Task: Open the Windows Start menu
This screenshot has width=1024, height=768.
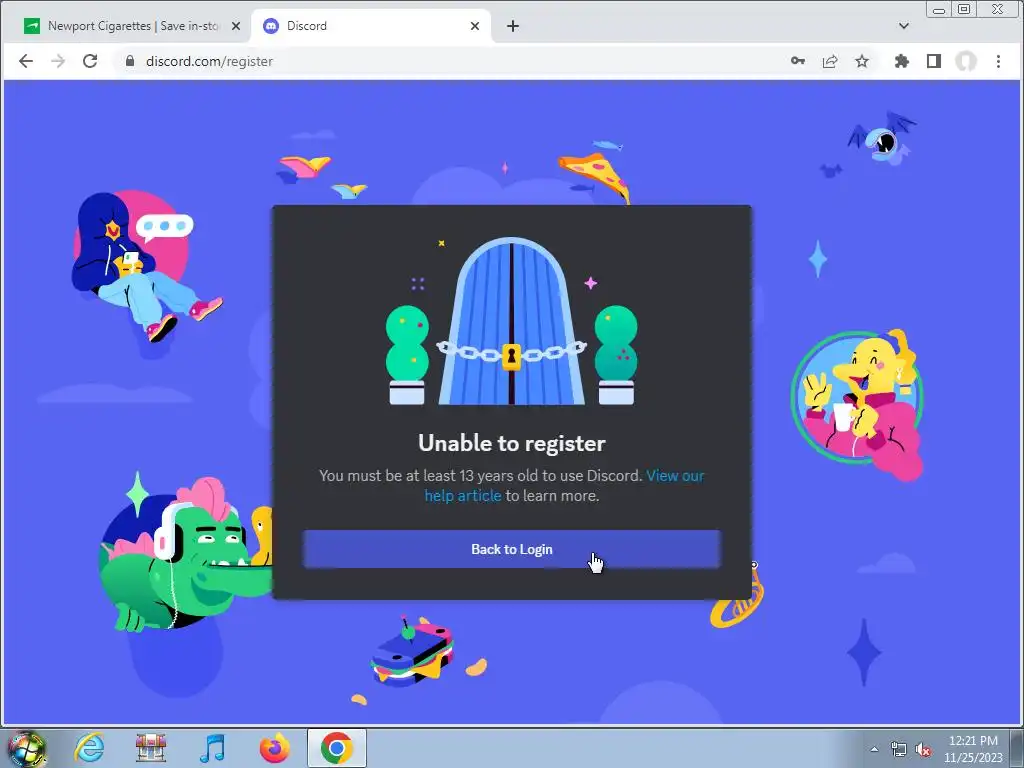Action: (27, 748)
